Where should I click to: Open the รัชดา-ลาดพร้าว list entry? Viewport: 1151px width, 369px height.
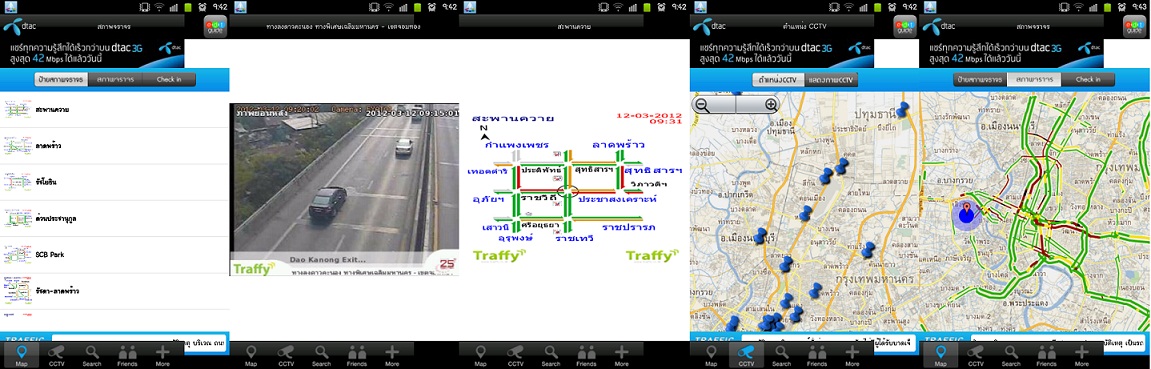[115, 291]
